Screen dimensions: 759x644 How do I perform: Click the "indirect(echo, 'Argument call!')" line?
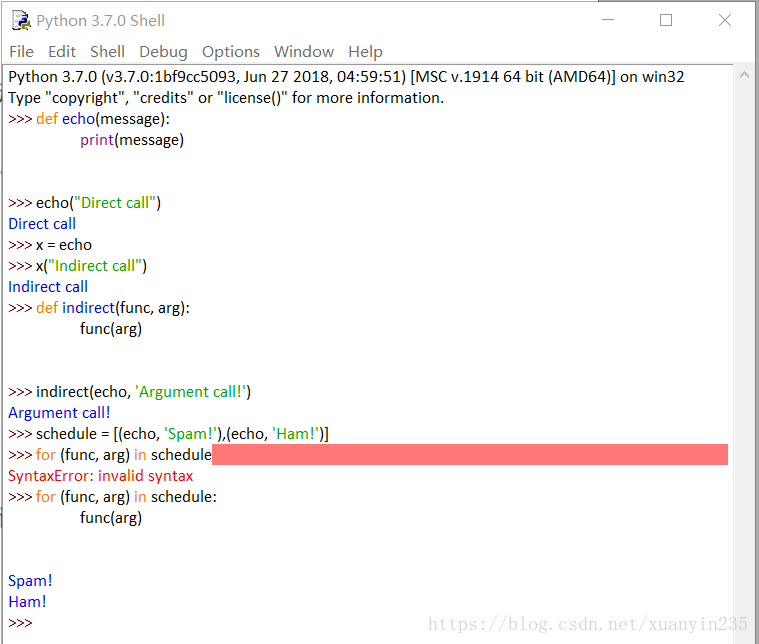click(143, 392)
